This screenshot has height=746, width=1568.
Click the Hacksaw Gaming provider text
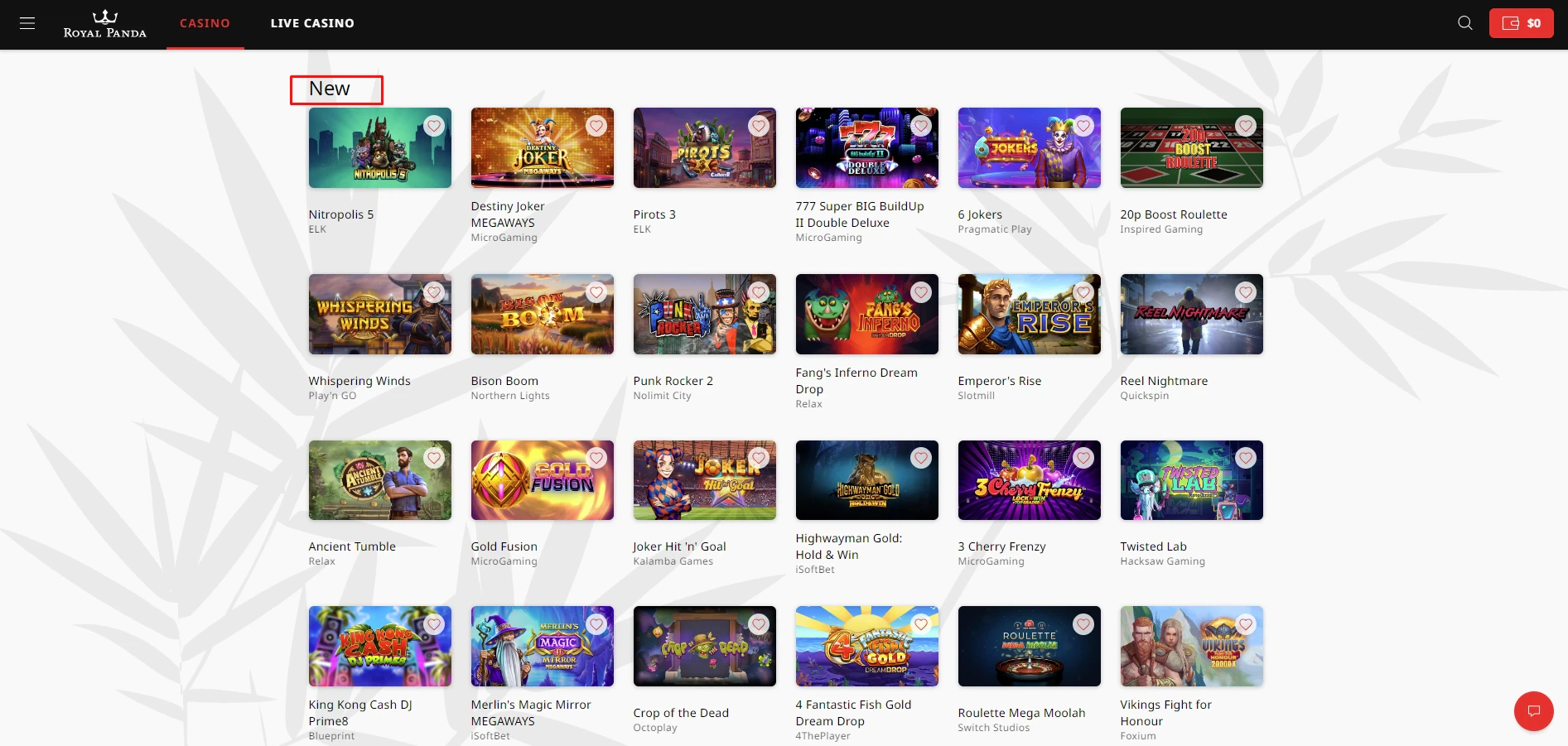tap(1162, 561)
